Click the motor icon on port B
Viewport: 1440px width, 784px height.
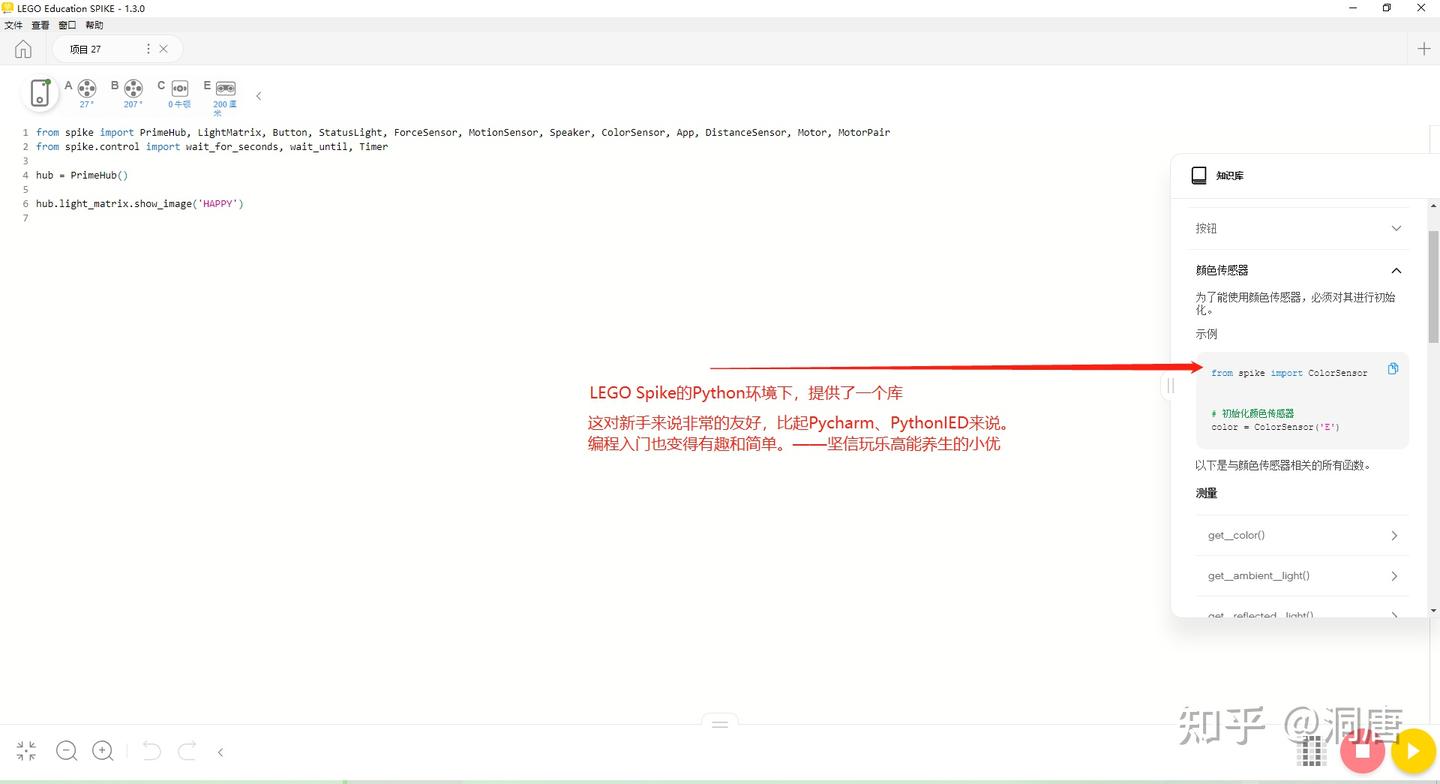click(x=132, y=88)
